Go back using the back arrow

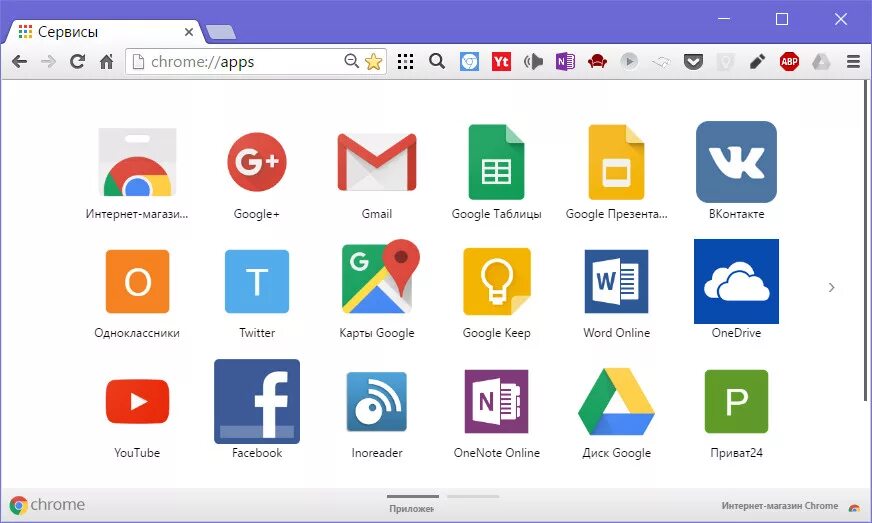point(19,61)
